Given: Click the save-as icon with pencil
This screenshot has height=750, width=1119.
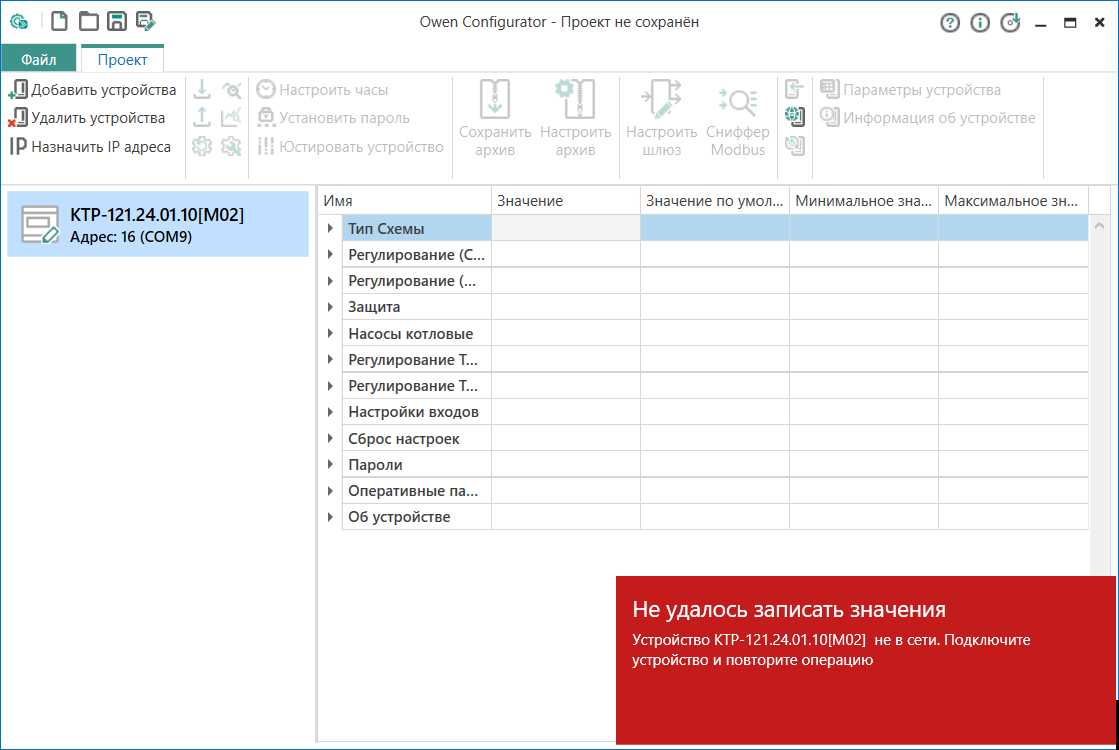Looking at the screenshot, I should tap(146, 21).
